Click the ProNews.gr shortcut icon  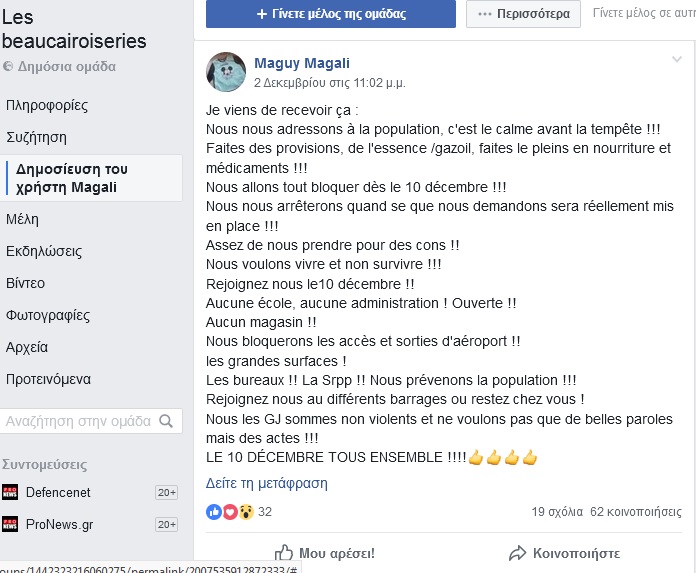click(x=10, y=525)
